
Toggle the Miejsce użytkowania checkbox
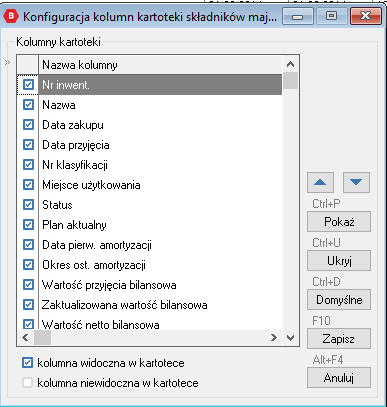pos(28,185)
